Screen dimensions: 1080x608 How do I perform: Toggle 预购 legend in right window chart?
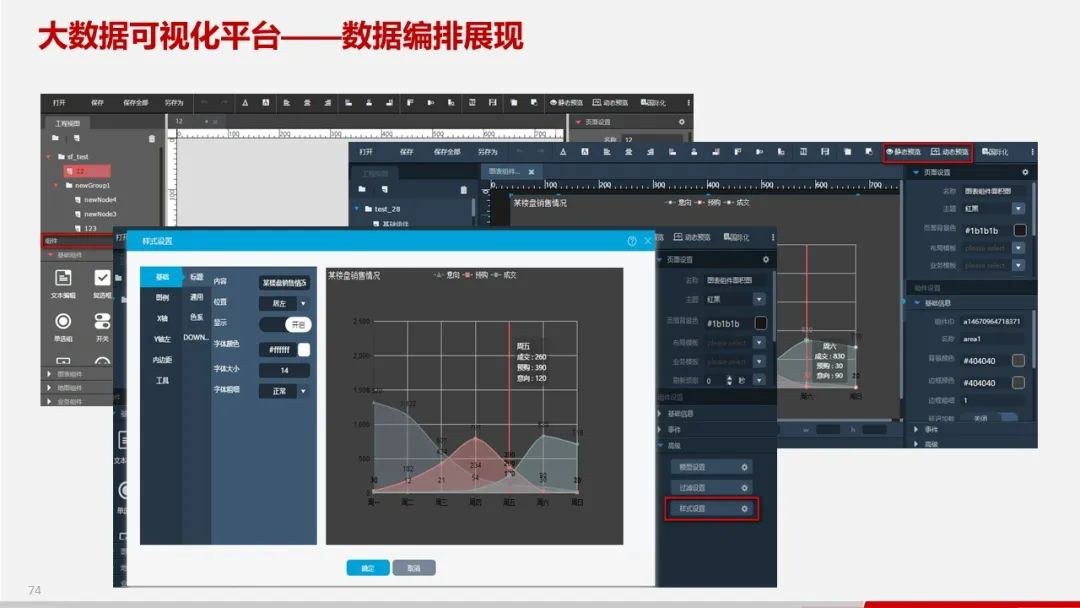point(707,202)
